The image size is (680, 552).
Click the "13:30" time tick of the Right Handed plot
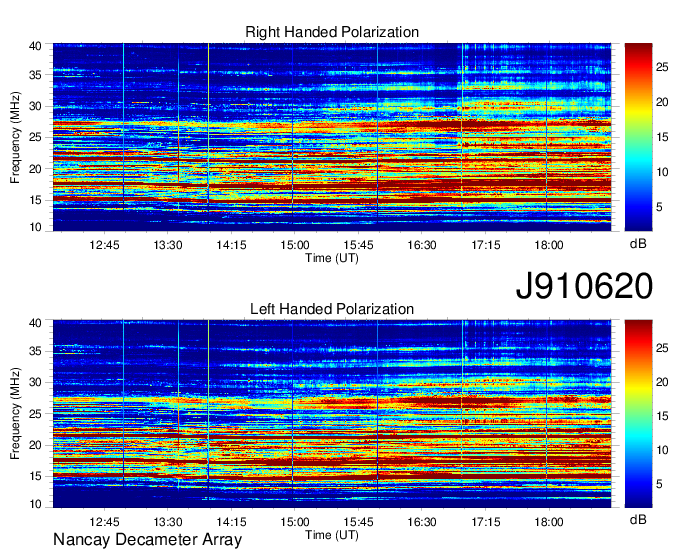click(x=168, y=245)
